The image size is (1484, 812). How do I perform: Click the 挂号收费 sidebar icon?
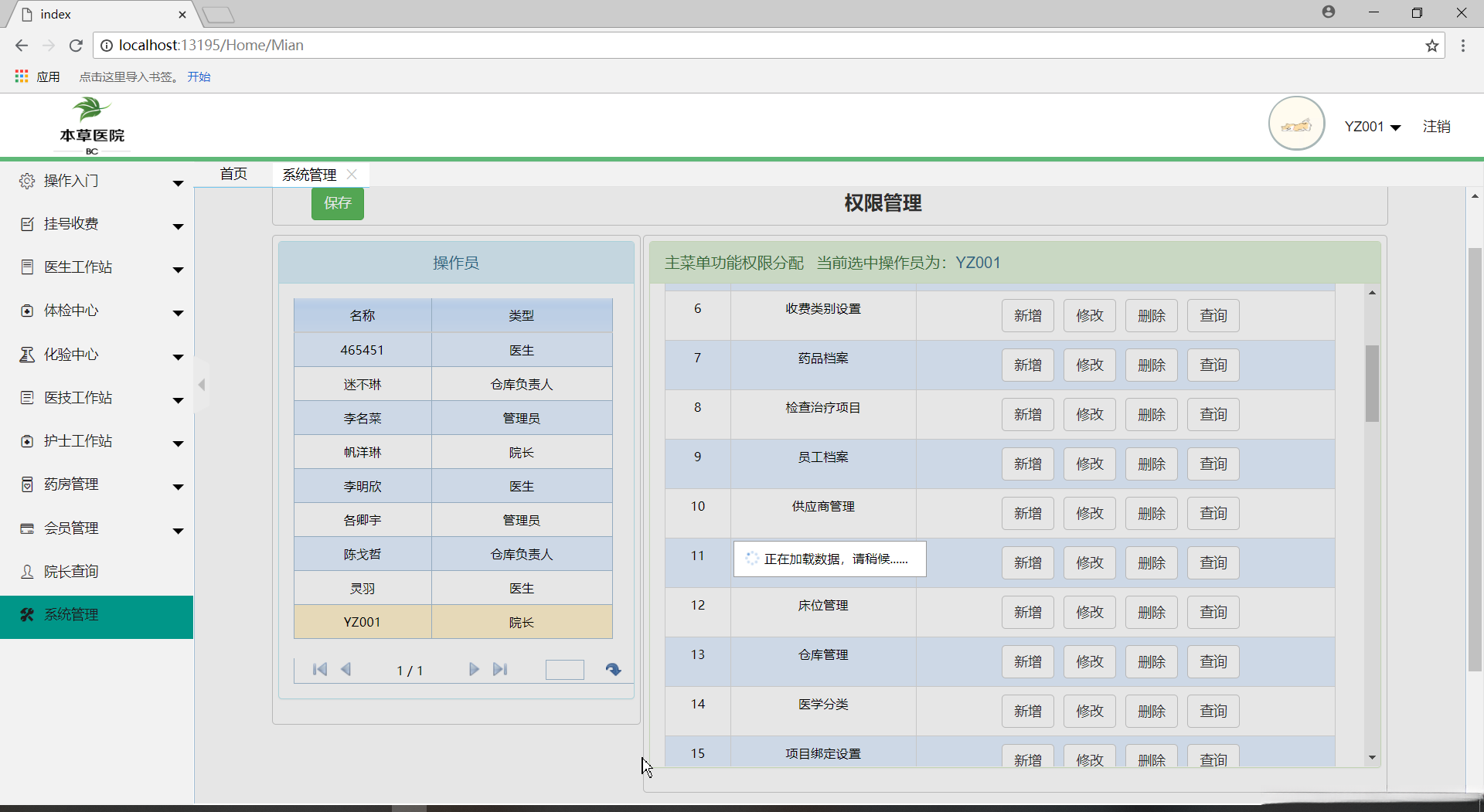point(27,224)
